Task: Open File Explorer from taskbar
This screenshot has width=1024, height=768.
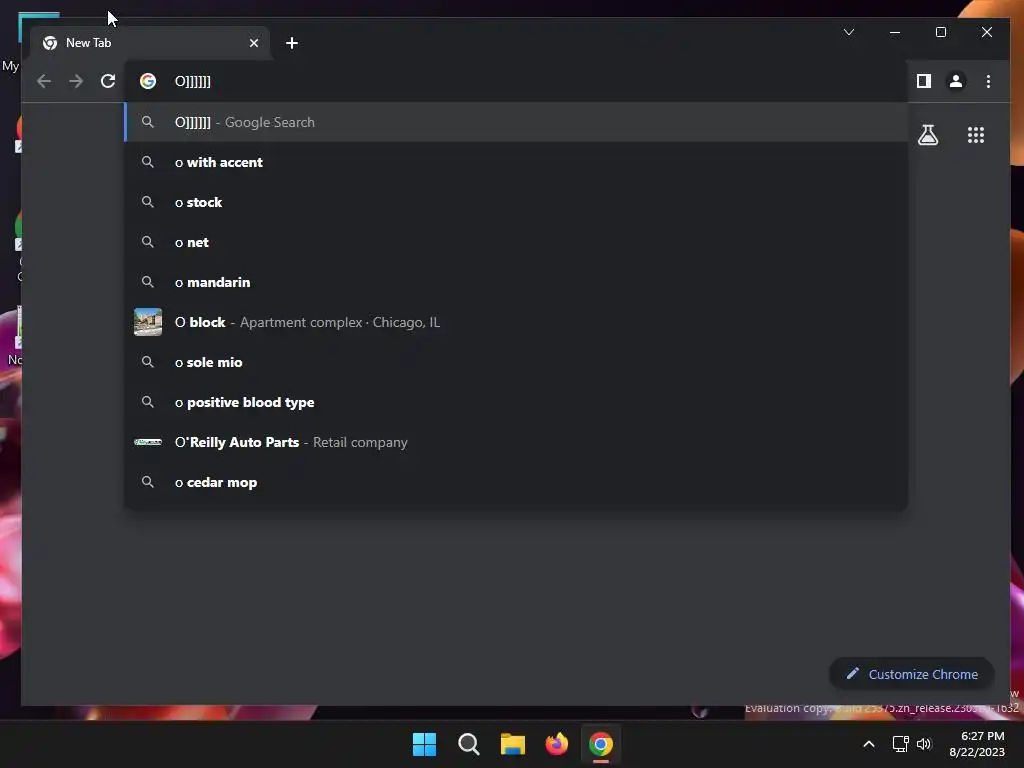Action: (x=513, y=744)
